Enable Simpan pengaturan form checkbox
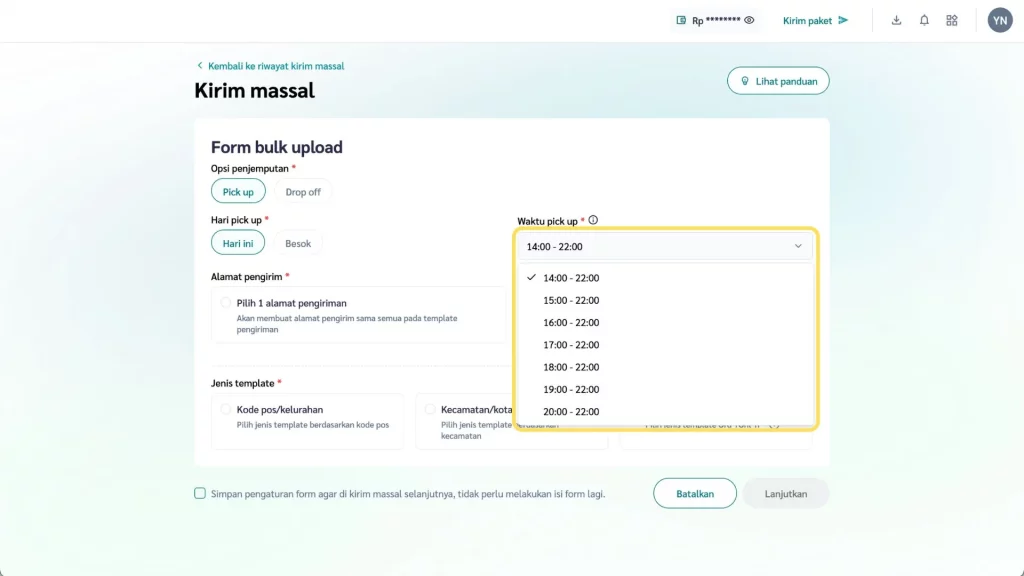 (200, 493)
